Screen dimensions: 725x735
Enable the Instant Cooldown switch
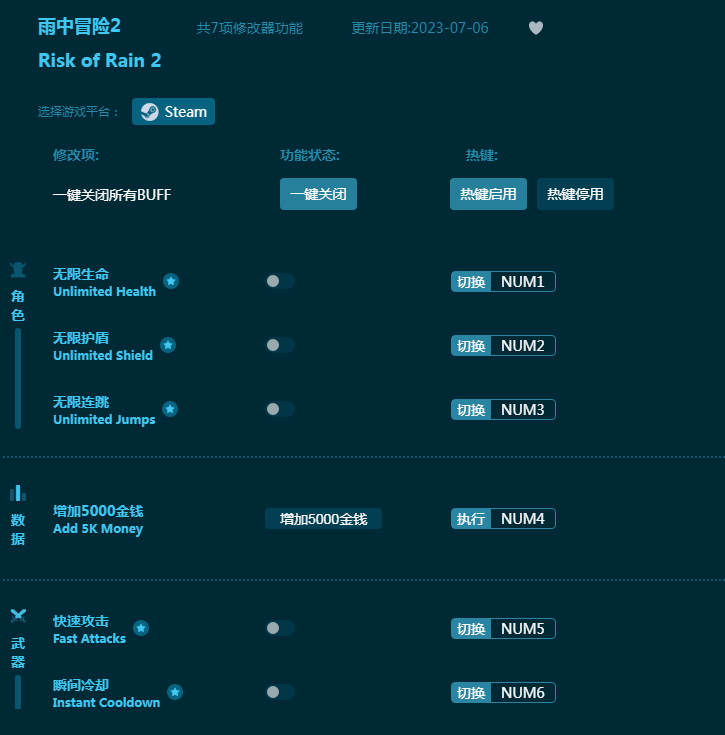pos(280,692)
